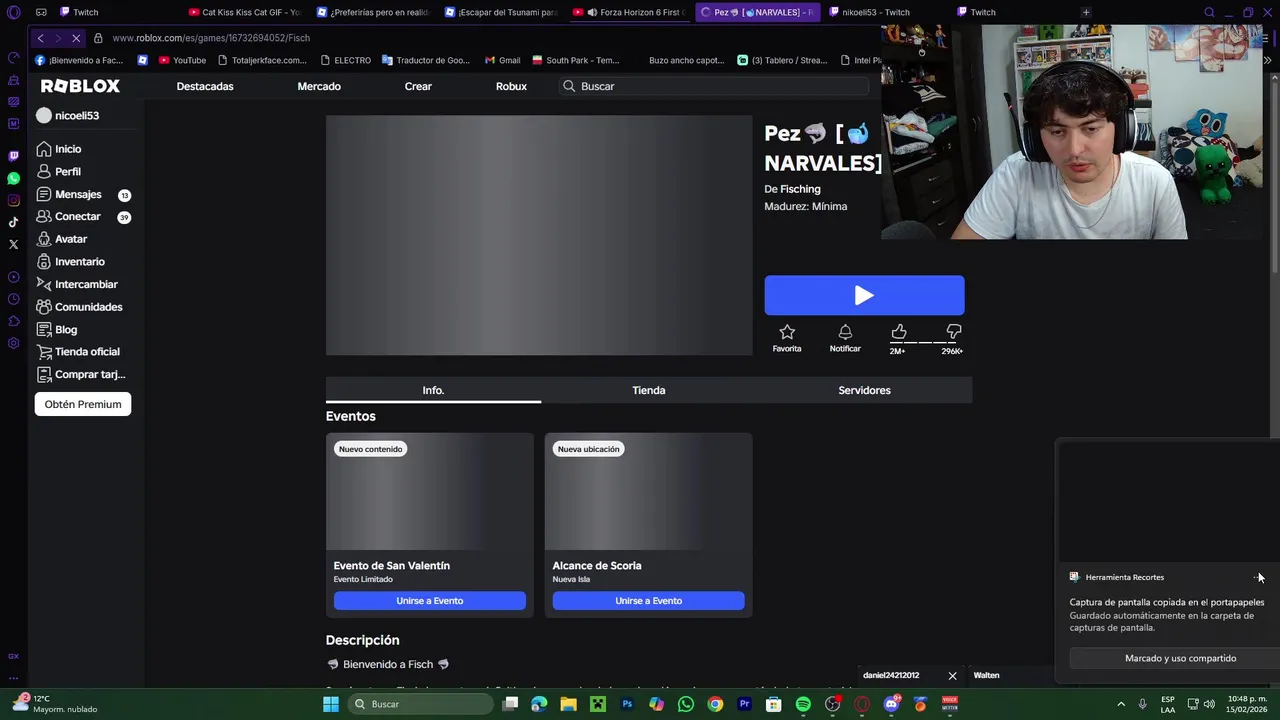Open the Evento de San Valentín thumbnail
Viewport: 1280px width, 720px height.
pos(430,492)
